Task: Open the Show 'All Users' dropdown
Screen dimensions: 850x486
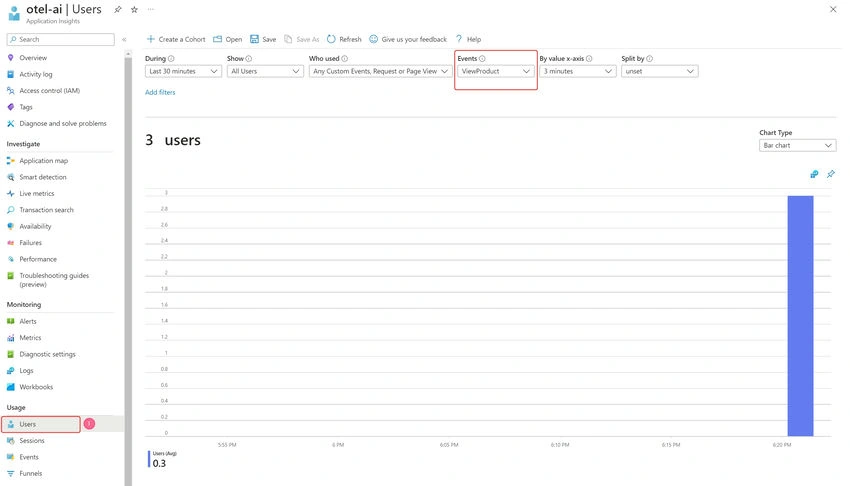Action: click(265, 72)
